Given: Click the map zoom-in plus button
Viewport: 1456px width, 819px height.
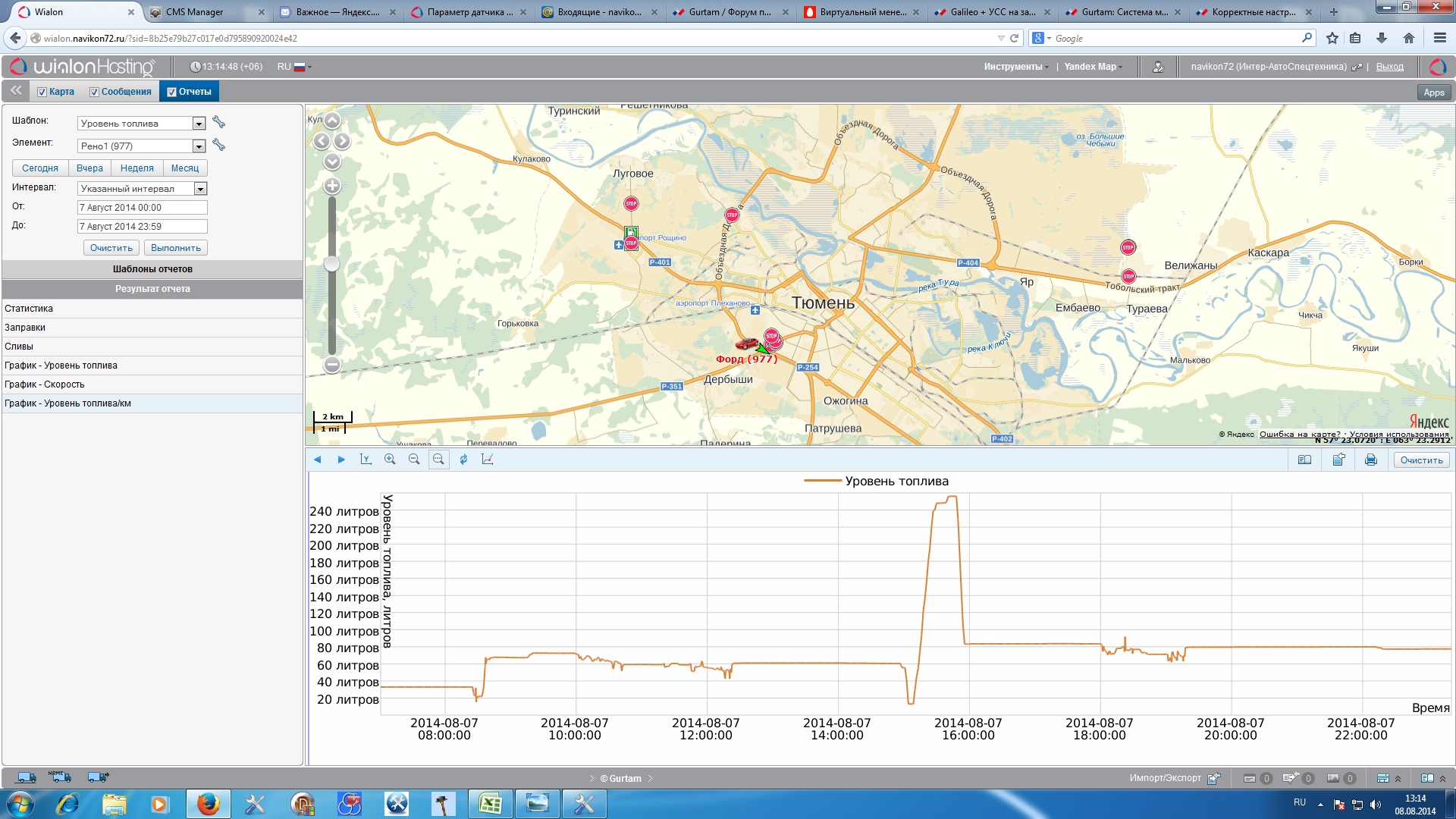Looking at the screenshot, I should (x=332, y=186).
